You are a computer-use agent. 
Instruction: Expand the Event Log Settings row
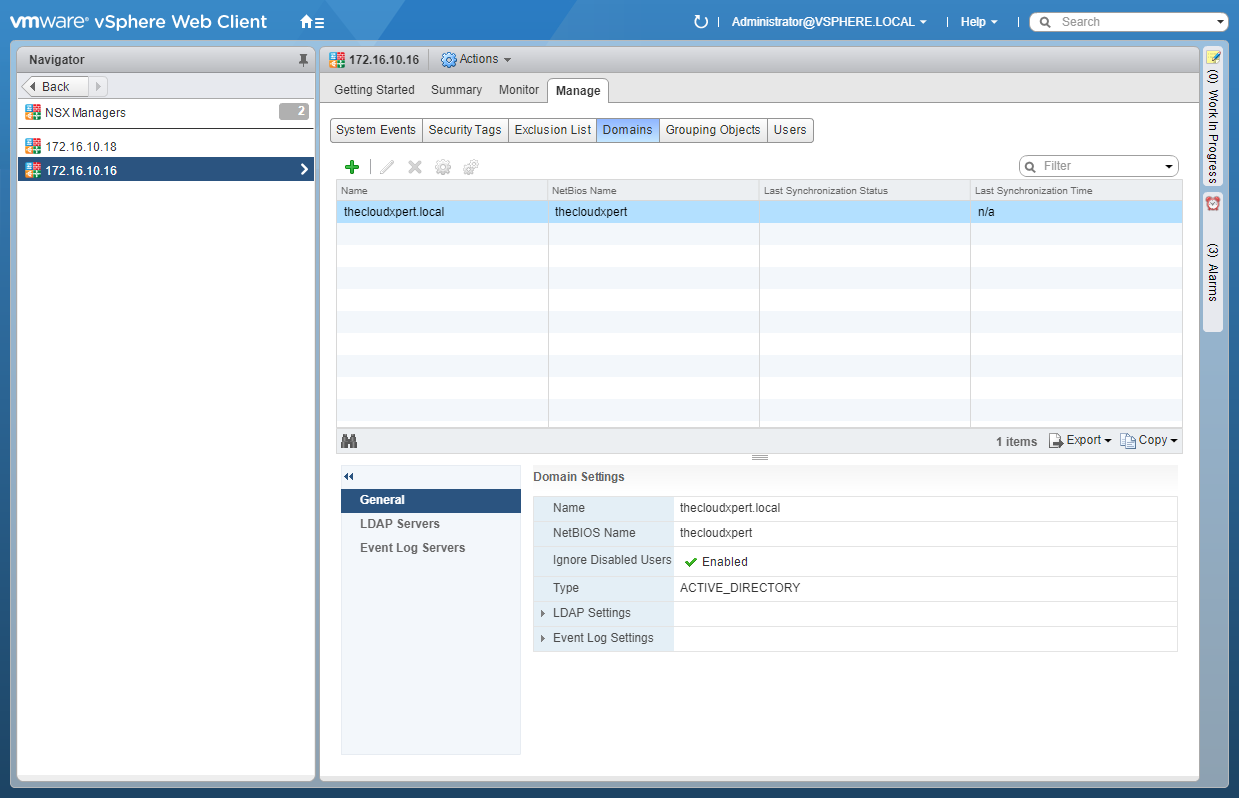[543, 638]
